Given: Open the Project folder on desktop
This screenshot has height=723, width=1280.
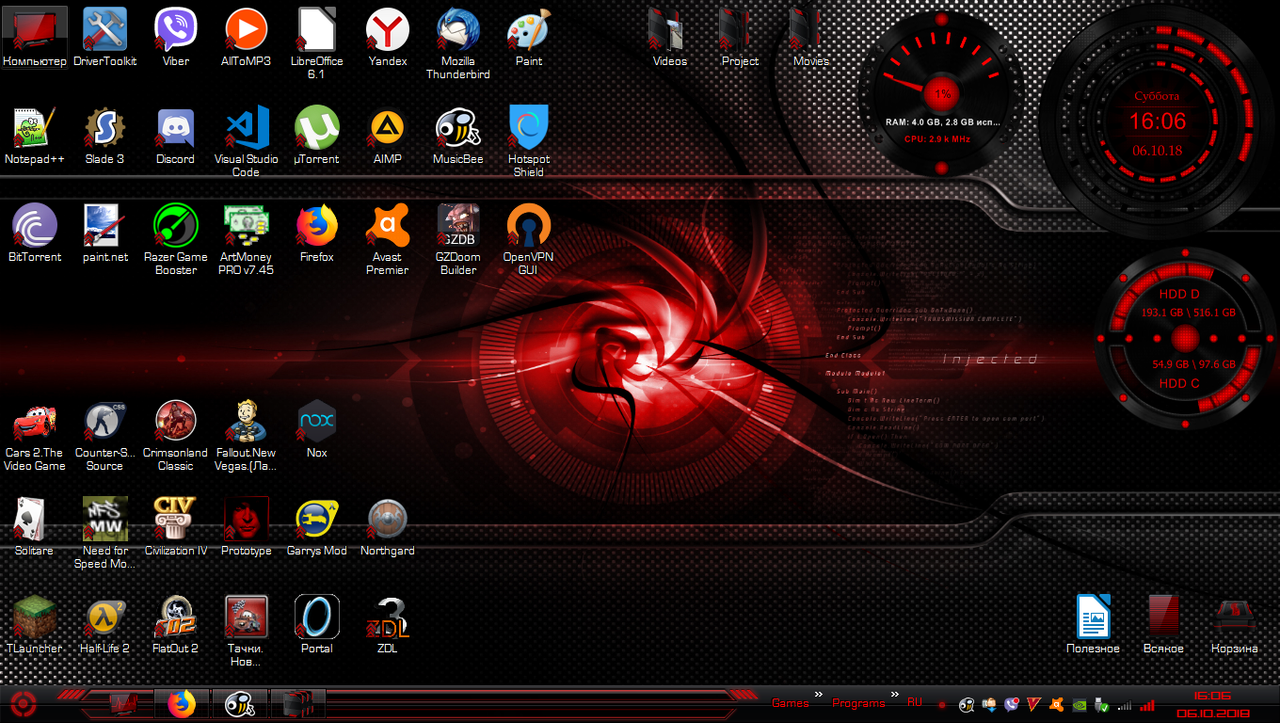Looking at the screenshot, I should click(740, 38).
